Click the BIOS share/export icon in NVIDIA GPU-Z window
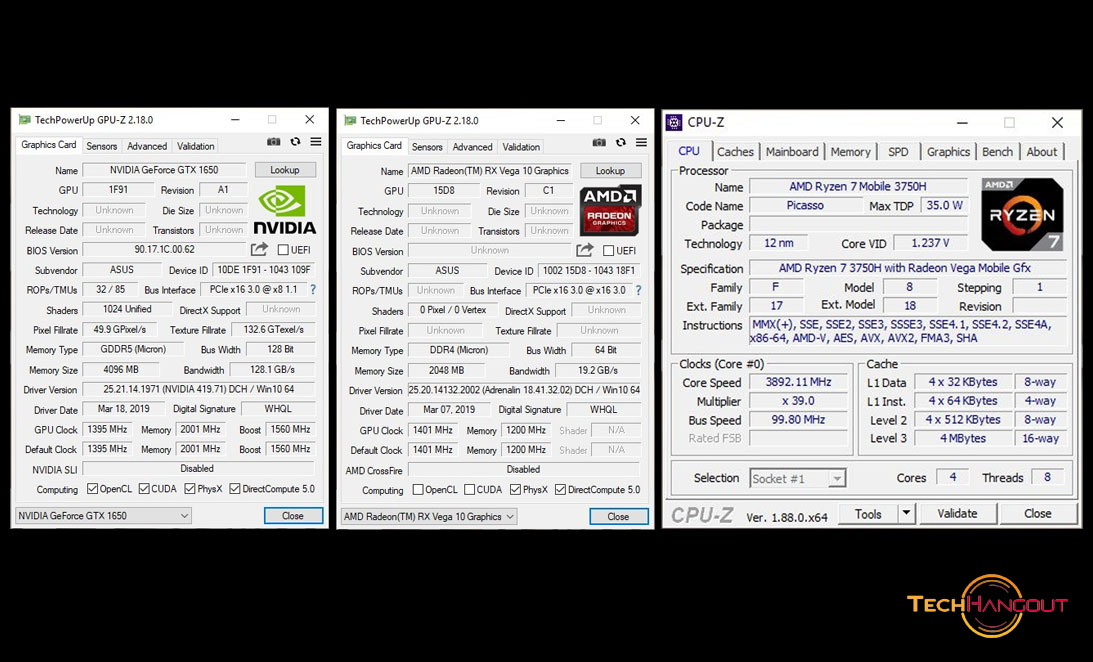The height and width of the screenshot is (662, 1093). coord(259,249)
